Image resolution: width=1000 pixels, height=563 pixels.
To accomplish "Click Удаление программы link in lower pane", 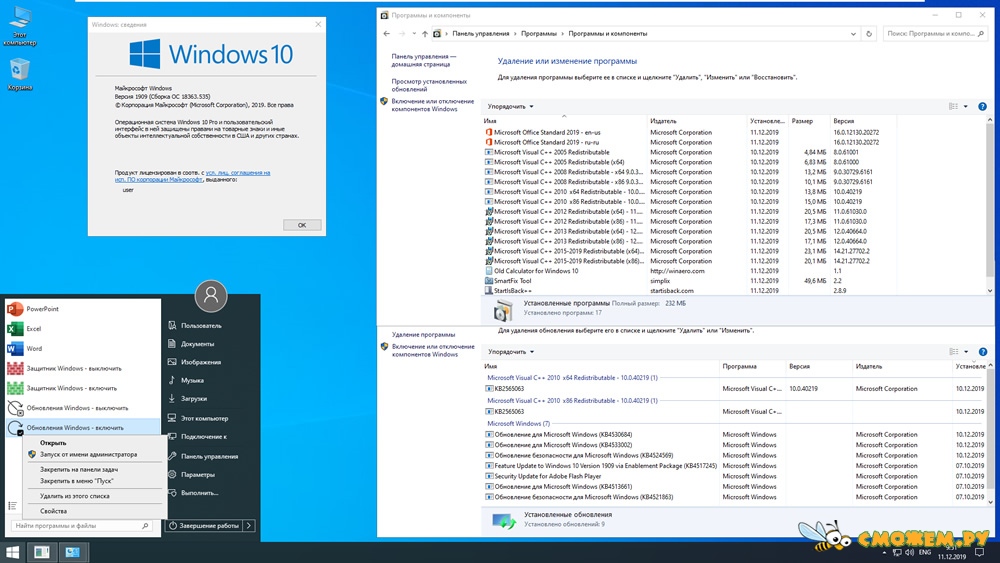I will click(423, 334).
